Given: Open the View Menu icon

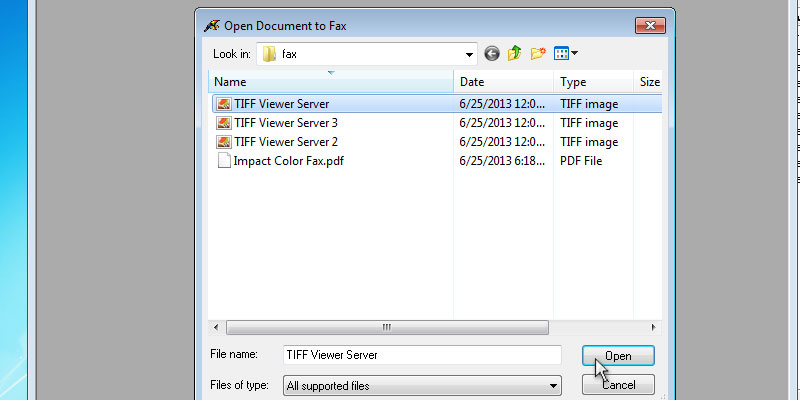Looking at the screenshot, I should (561, 54).
